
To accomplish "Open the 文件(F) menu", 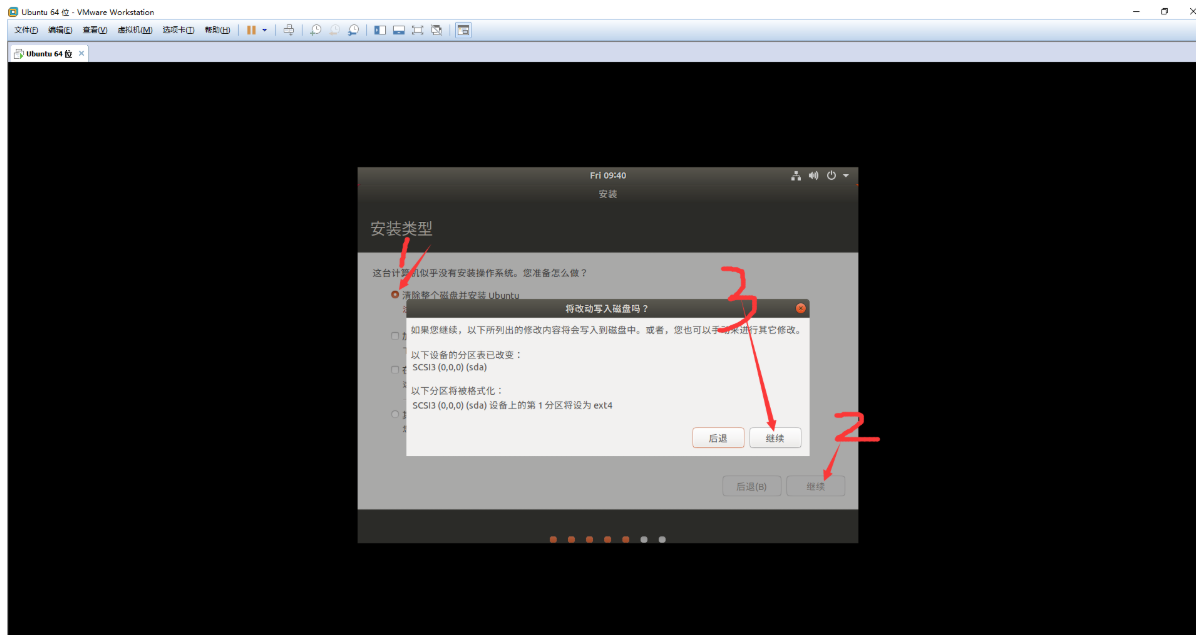I will click(26, 30).
